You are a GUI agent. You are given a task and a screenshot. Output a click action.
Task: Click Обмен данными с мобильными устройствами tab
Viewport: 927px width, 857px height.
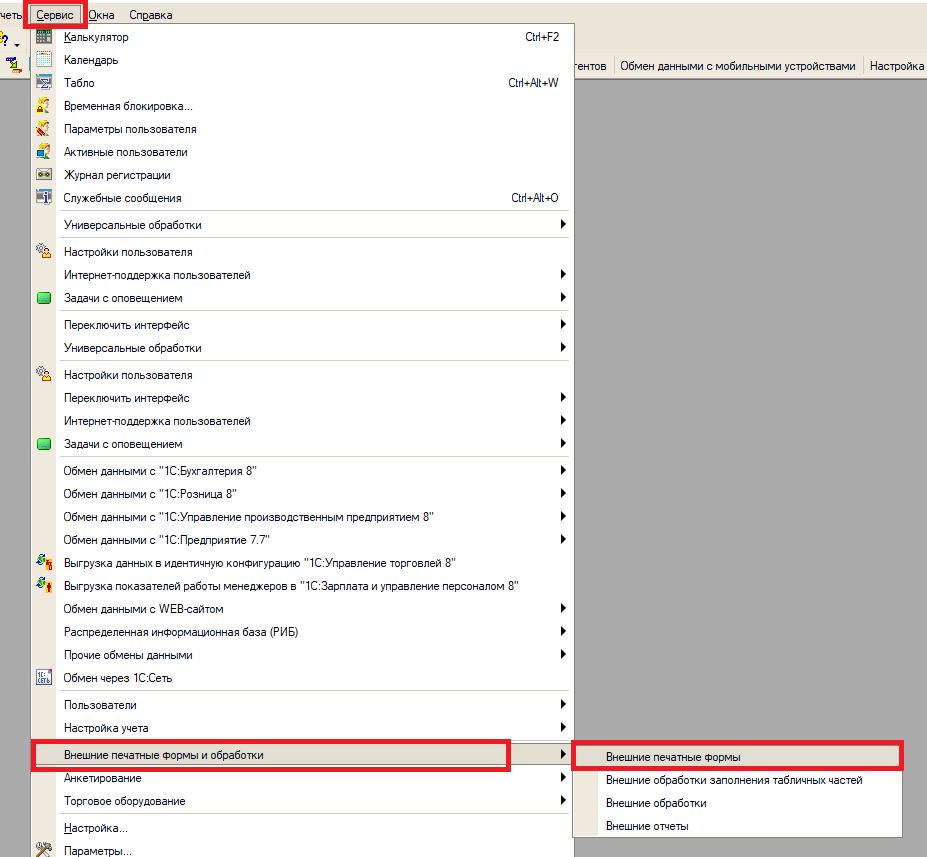(737, 66)
